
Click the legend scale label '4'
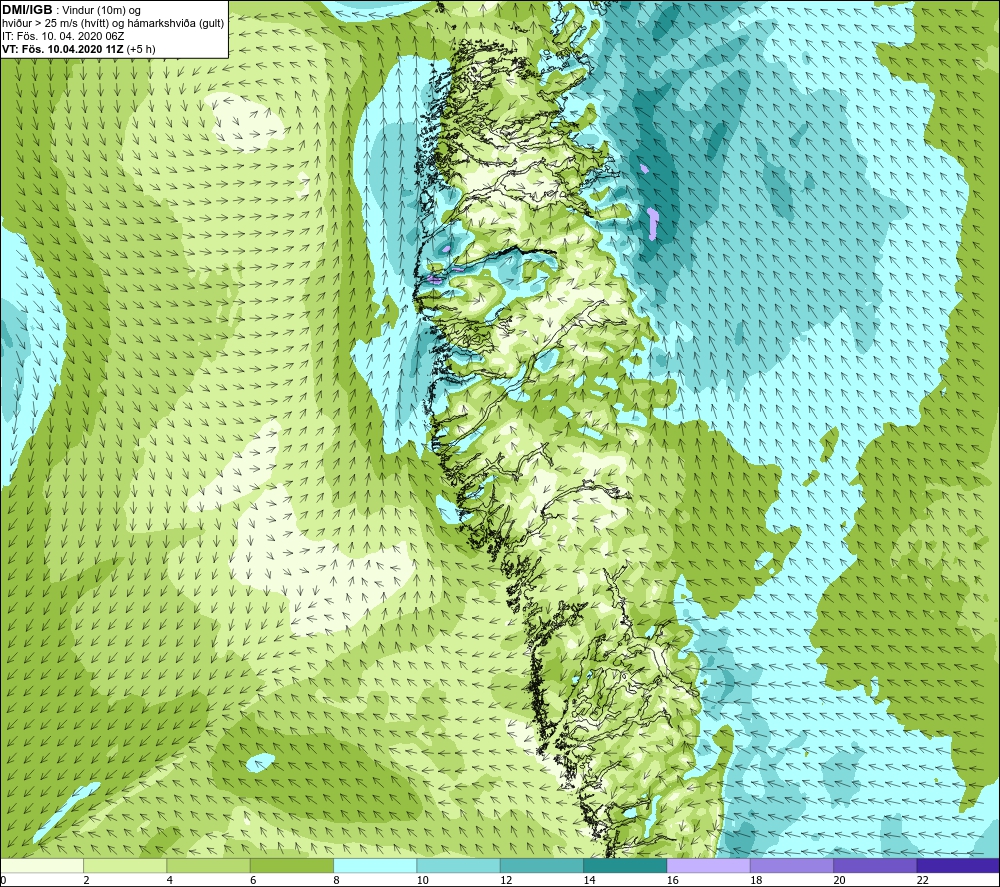coord(170,880)
